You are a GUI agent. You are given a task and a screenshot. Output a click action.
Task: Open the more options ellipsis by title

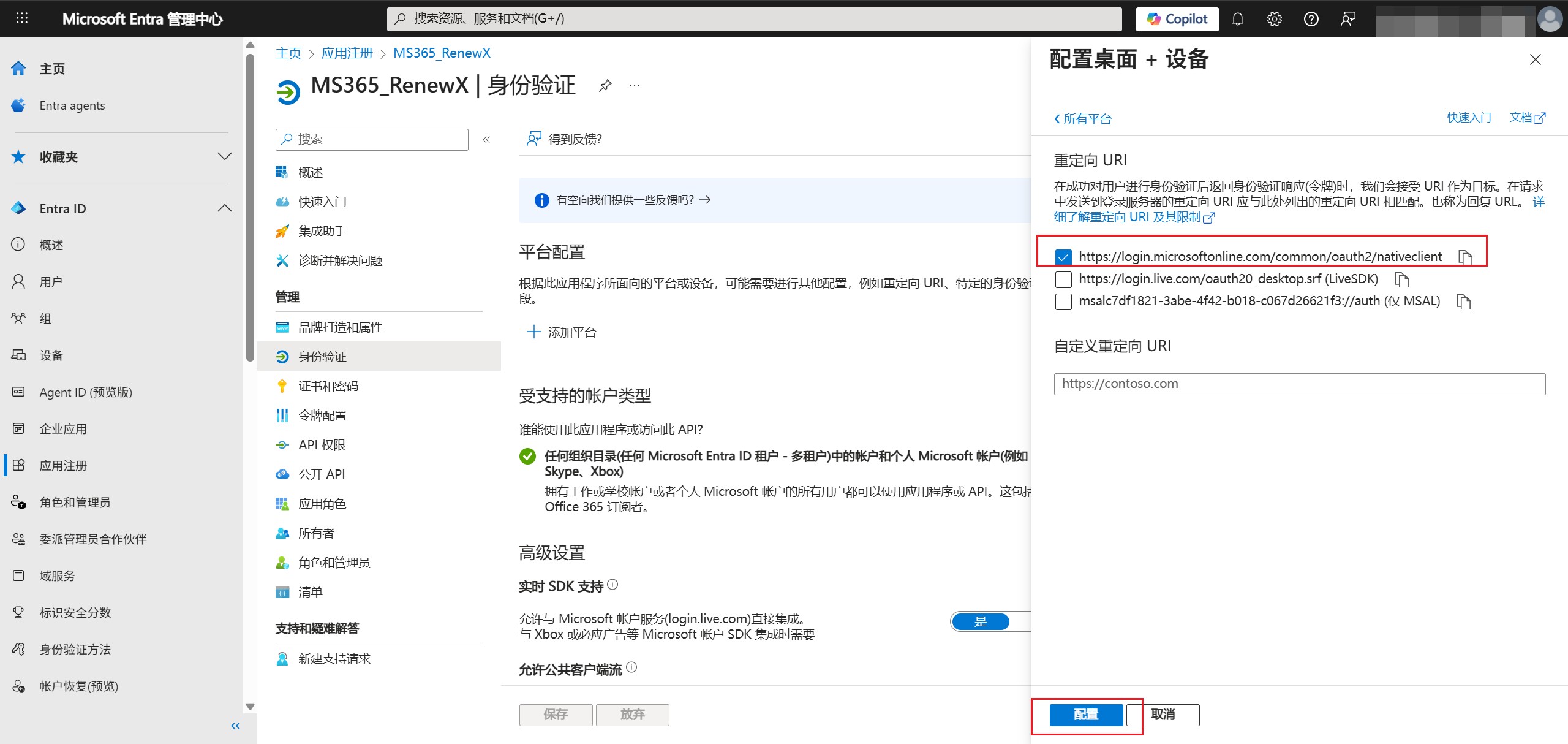click(x=635, y=85)
